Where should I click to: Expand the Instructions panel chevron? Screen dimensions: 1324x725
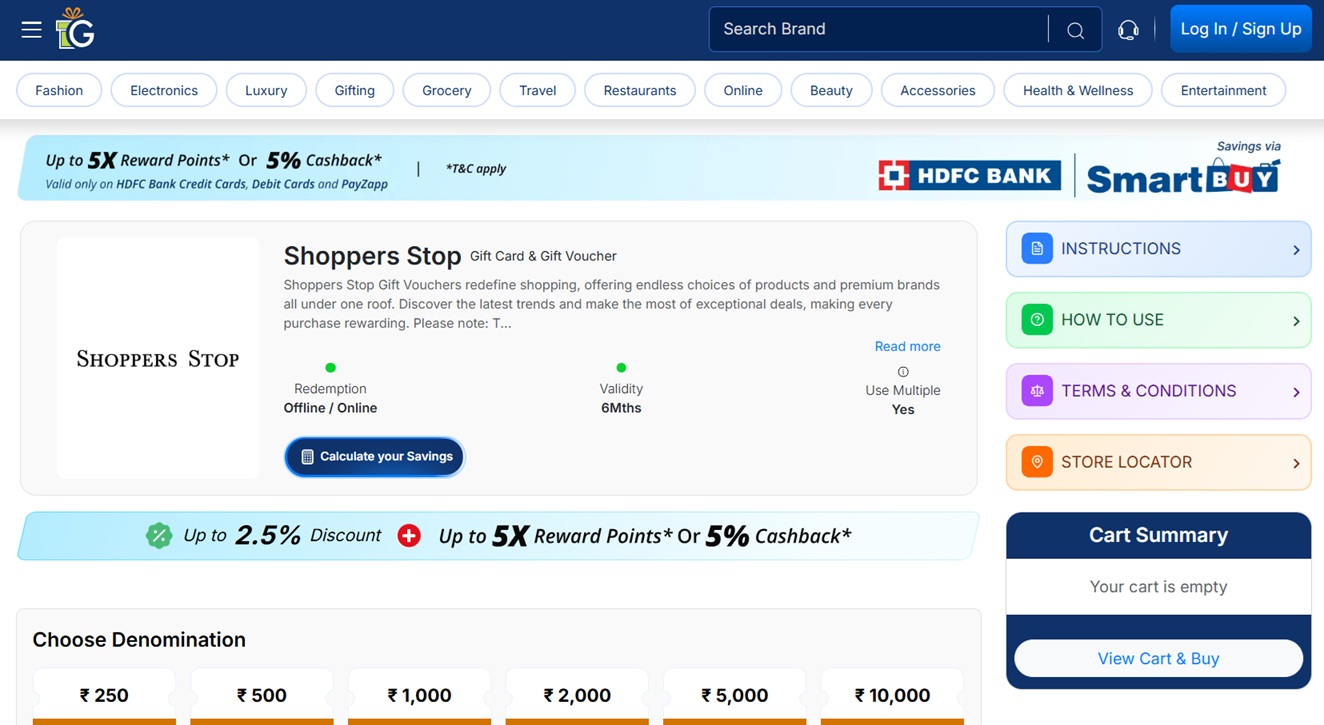[x=1296, y=250]
